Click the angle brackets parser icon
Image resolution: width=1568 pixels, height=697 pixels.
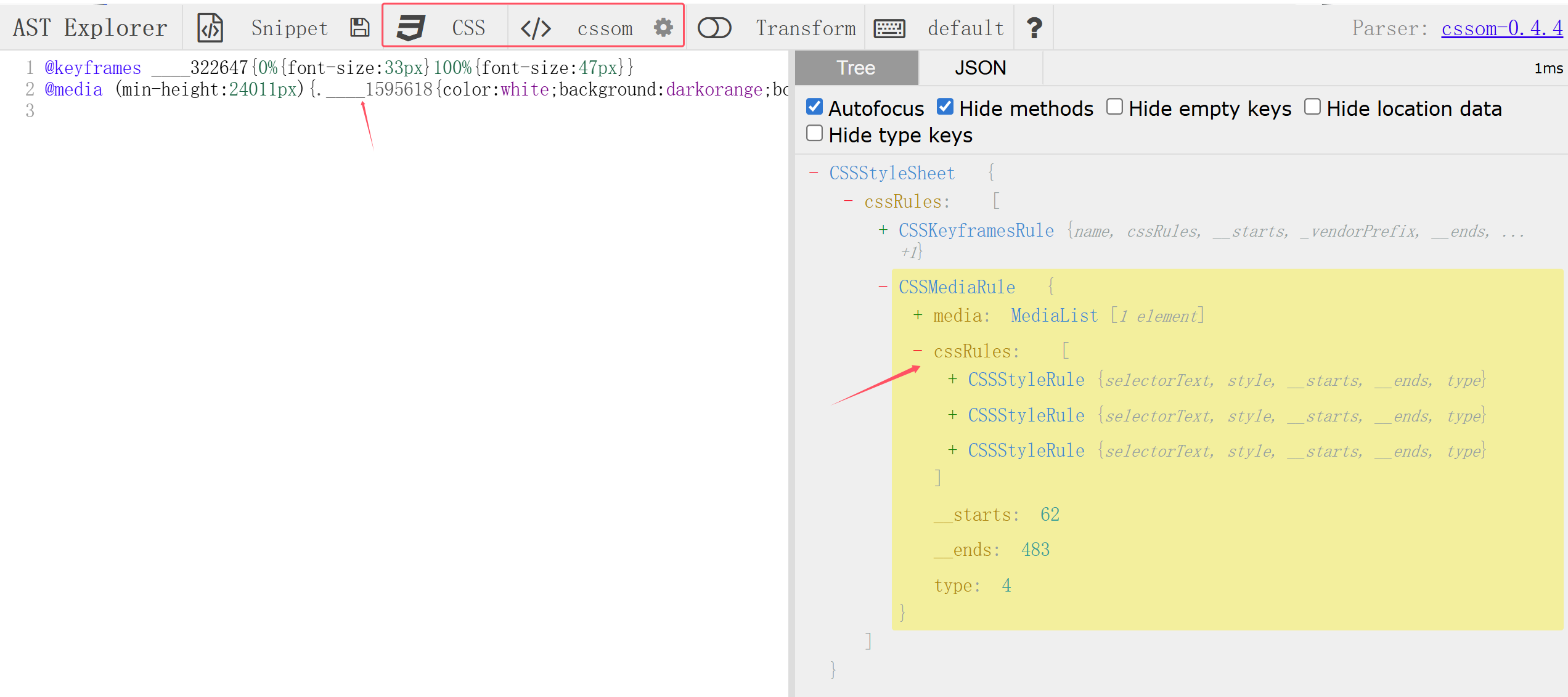pos(536,28)
